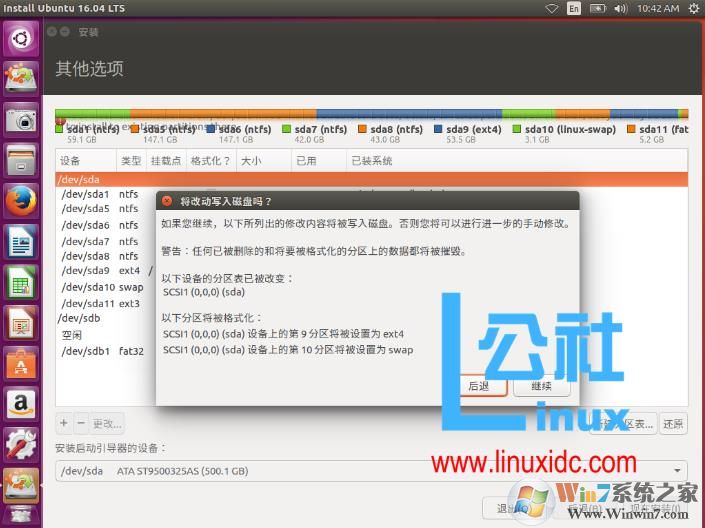Click the dialog line ending in swap
This screenshot has width=705, height=528.
coord(288,350)
